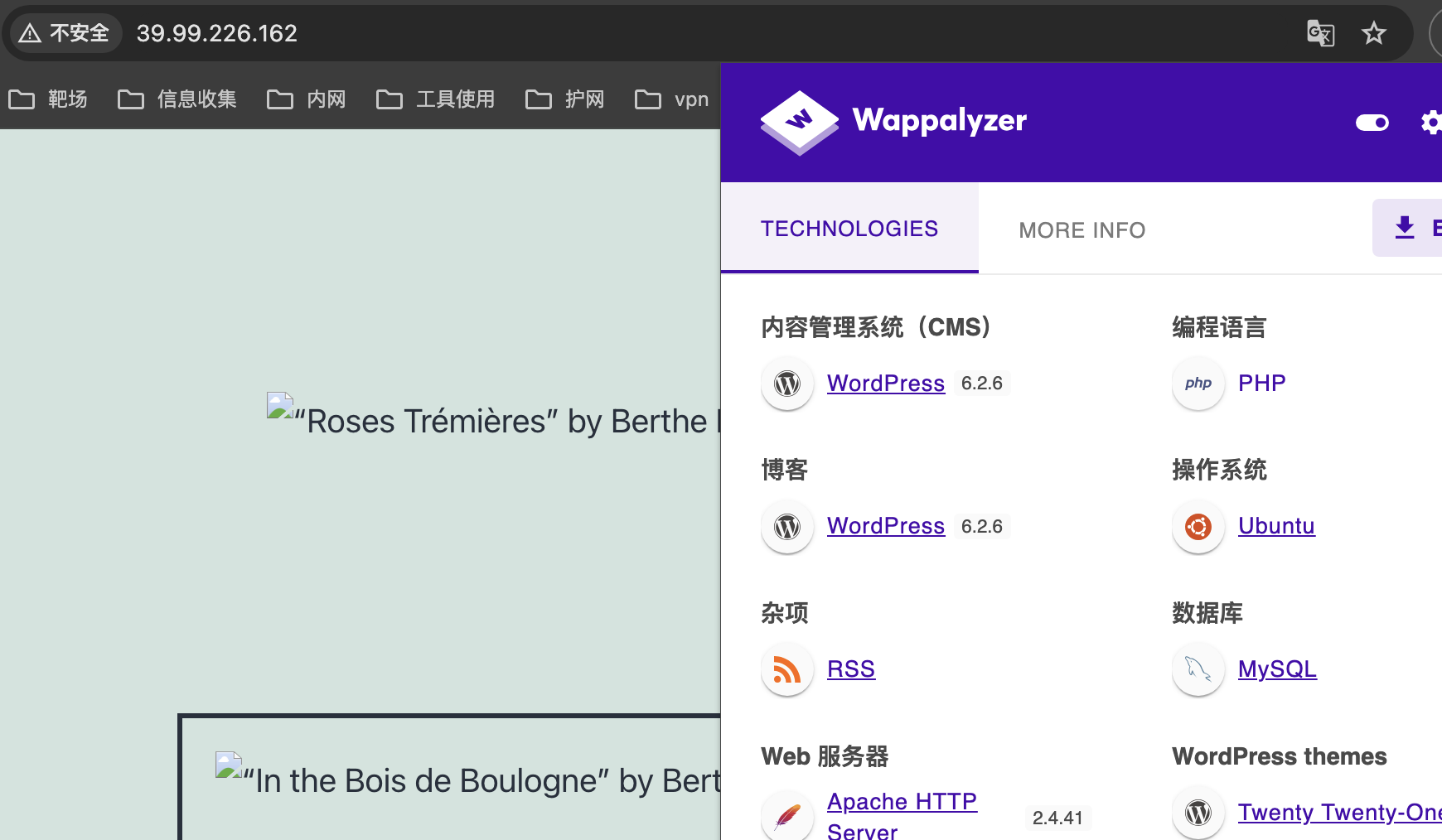Screen dimensions: 1442x840
Task: Click the 操作系统 category heading
Action: click(1219, 470)
